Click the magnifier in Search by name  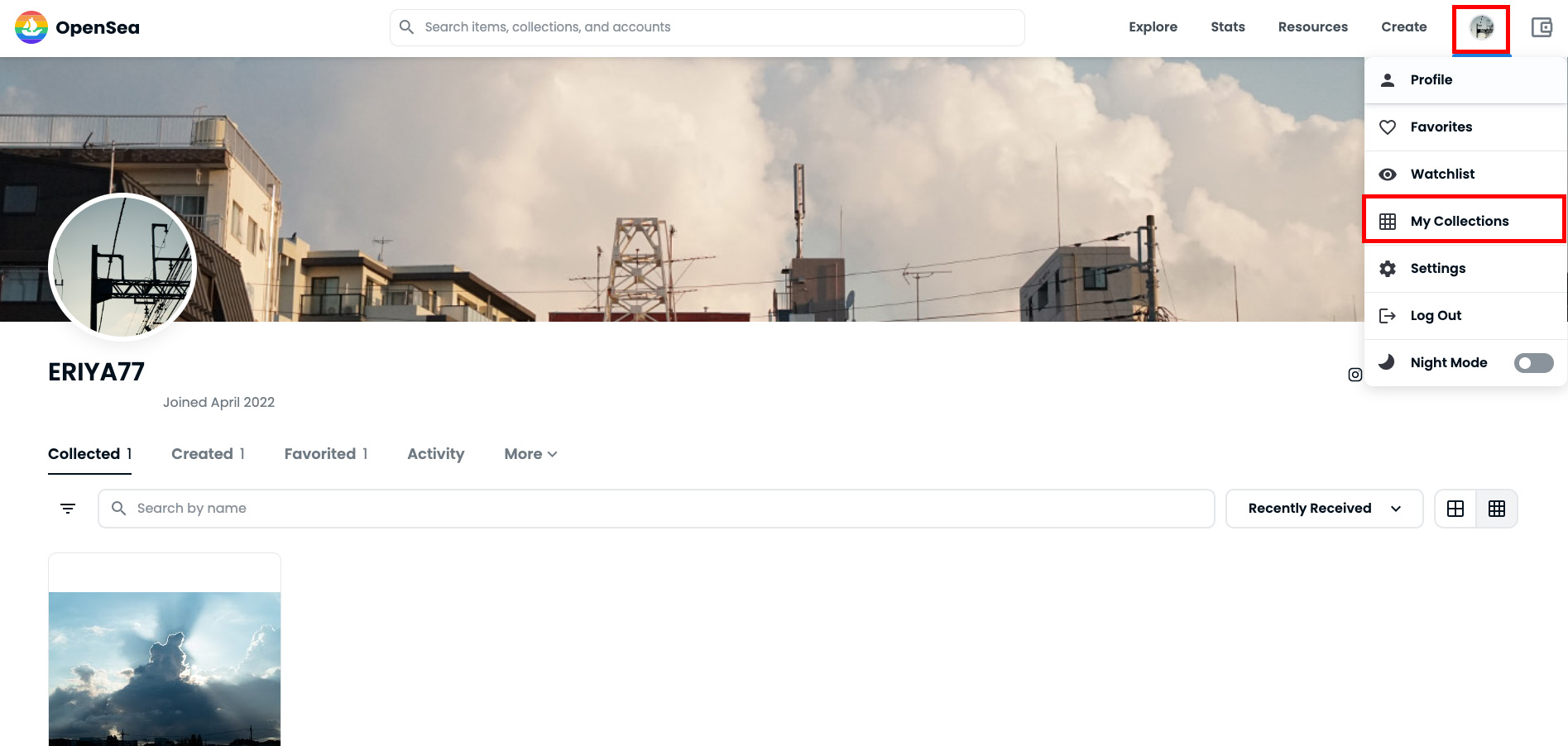tap(118, 508)
